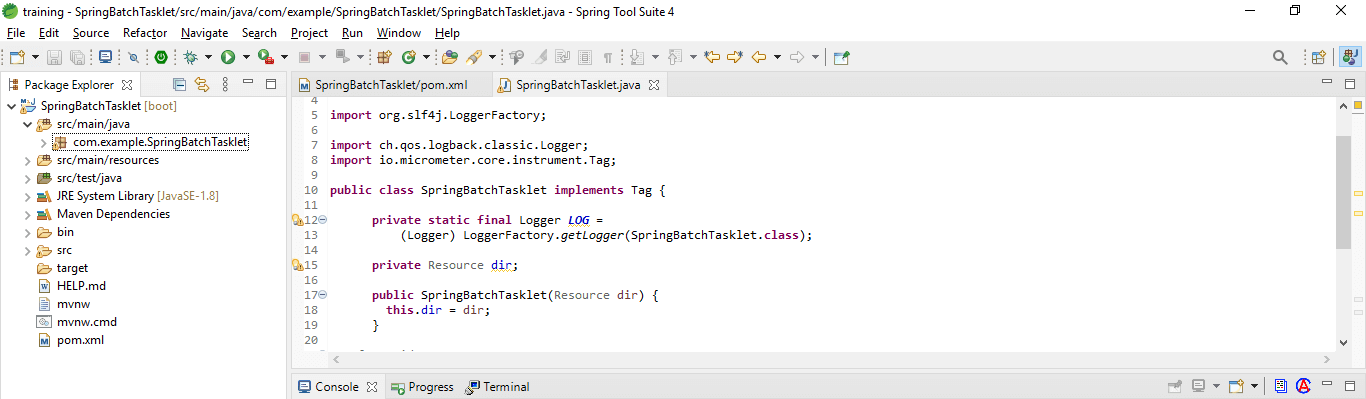Screen dimensions: 1366x399
Task: Click the editor vertical scrollbar thumb
Action: pyautogui.click(x=1343, y=192)
